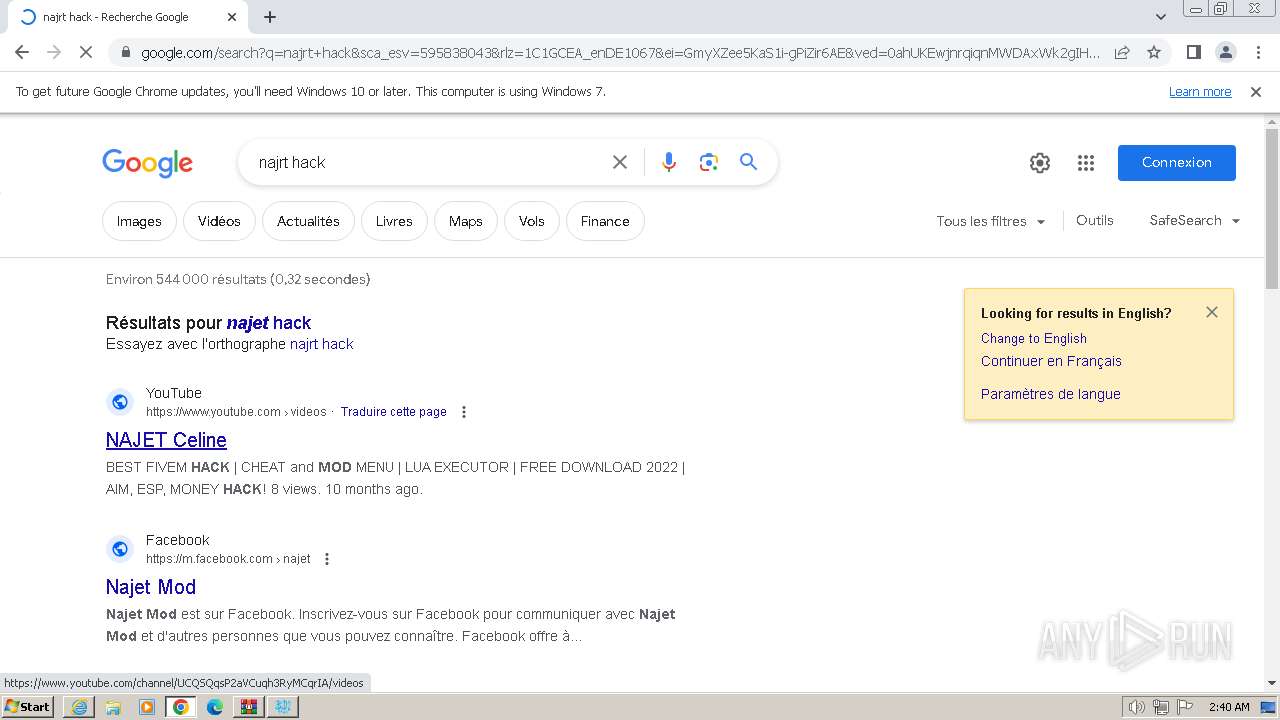1280x720 pixels.
Task: Open Najet Mod Facebook result
Action: [x=151, y=587]
